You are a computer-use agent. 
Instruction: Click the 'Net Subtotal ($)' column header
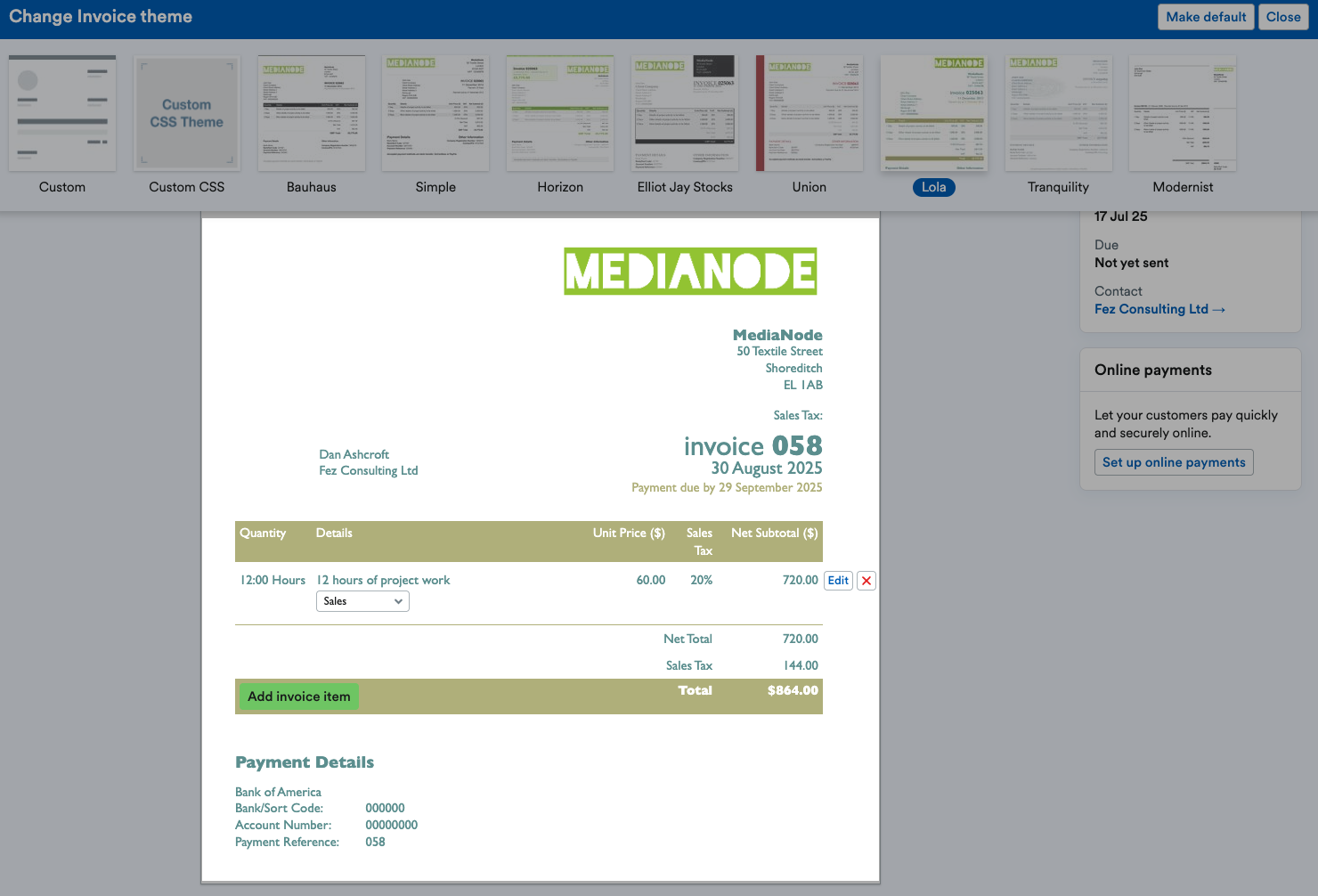(775, 533)
